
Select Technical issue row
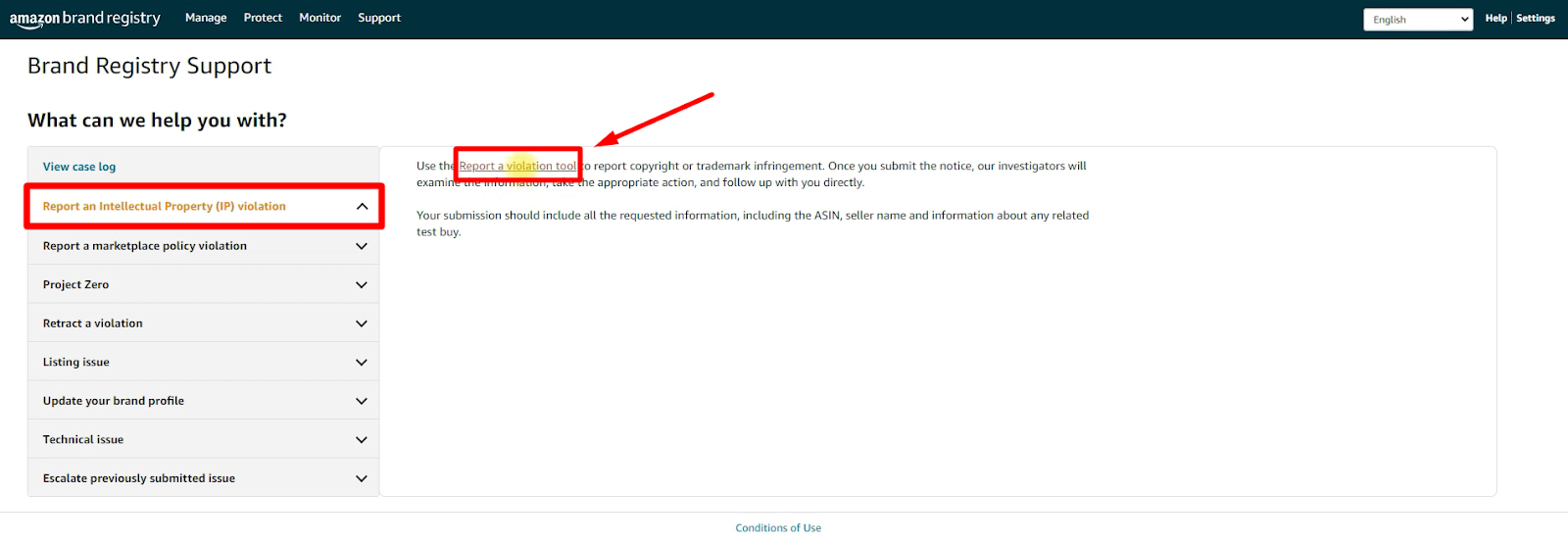coord(204,439)
